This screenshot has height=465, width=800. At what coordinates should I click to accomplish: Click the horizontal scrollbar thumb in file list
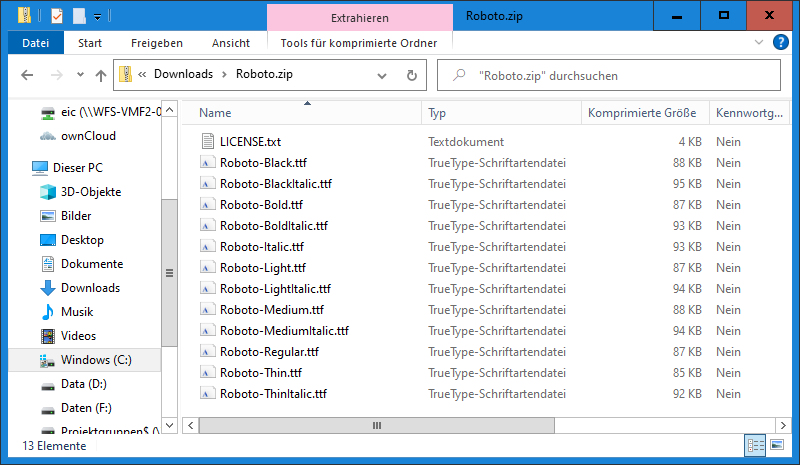pos(377,425)
